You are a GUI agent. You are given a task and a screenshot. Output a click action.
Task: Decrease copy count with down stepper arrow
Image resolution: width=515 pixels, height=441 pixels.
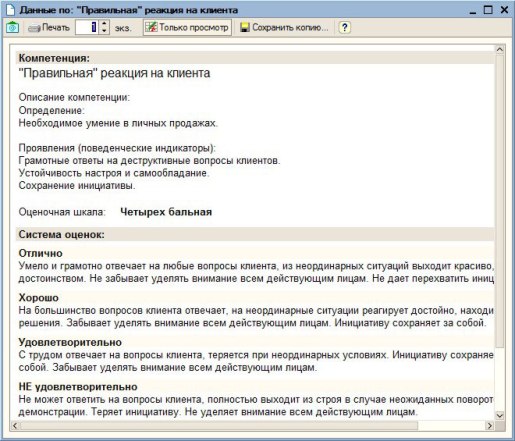coord(104,31)
